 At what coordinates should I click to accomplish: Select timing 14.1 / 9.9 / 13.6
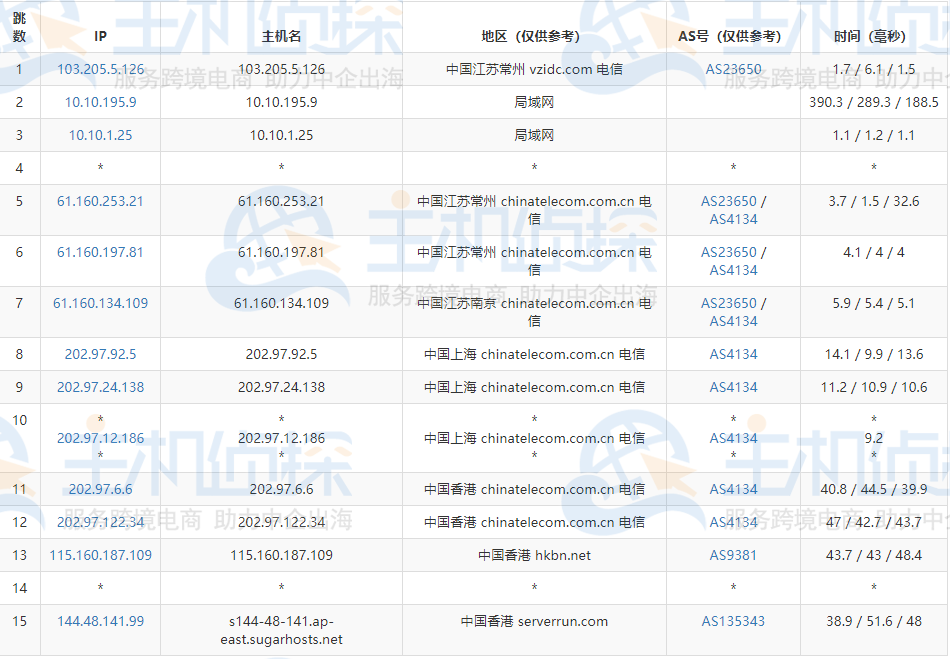pyautogui.click(x=874, y=354)
